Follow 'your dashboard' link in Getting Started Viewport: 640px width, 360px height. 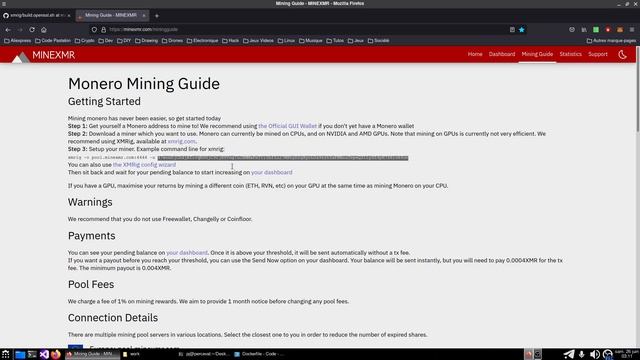coord(271,172)
